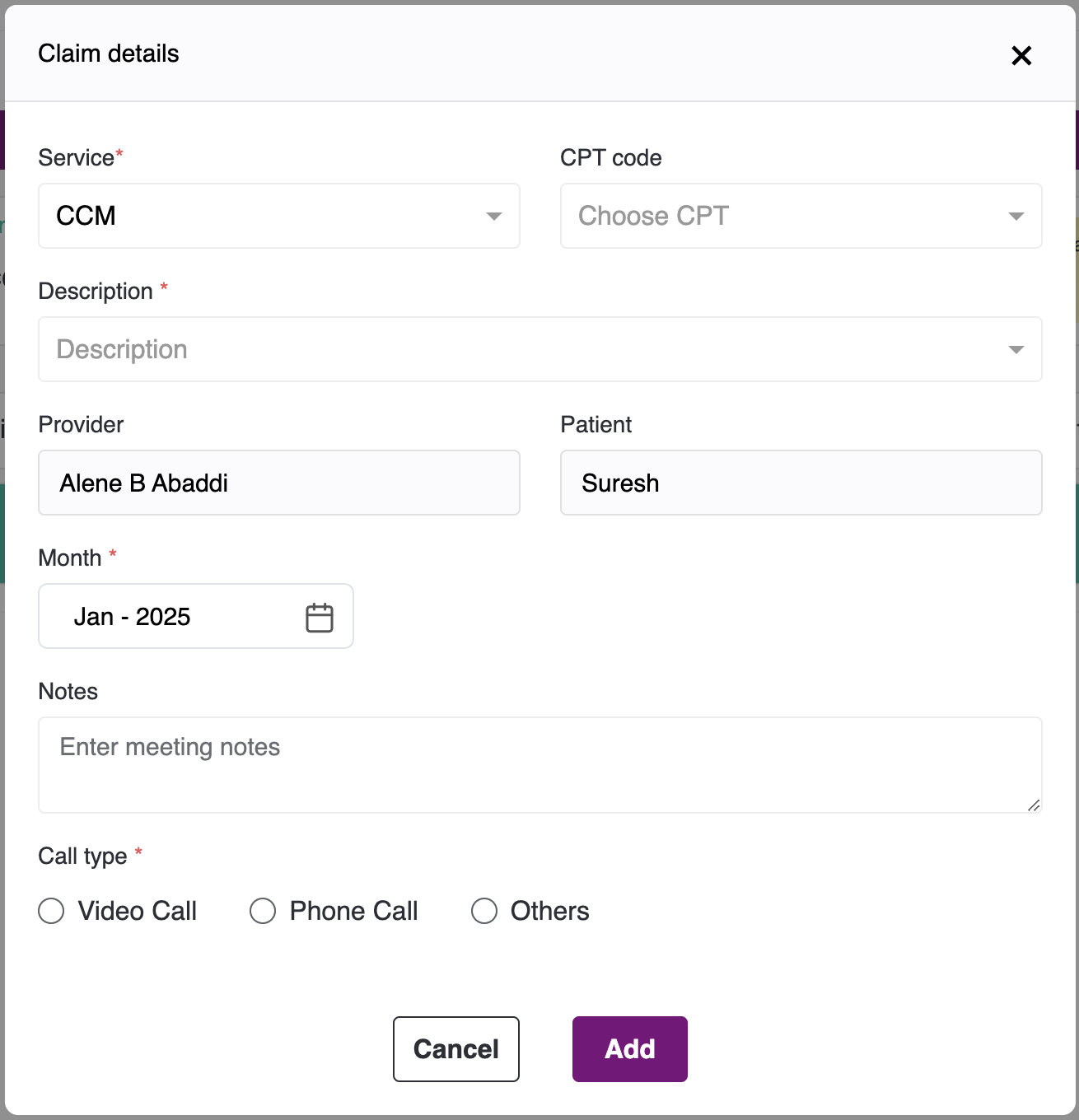Click the Description placeholder text
This screenshot has width=1079, height=1120.
point(122,349)
